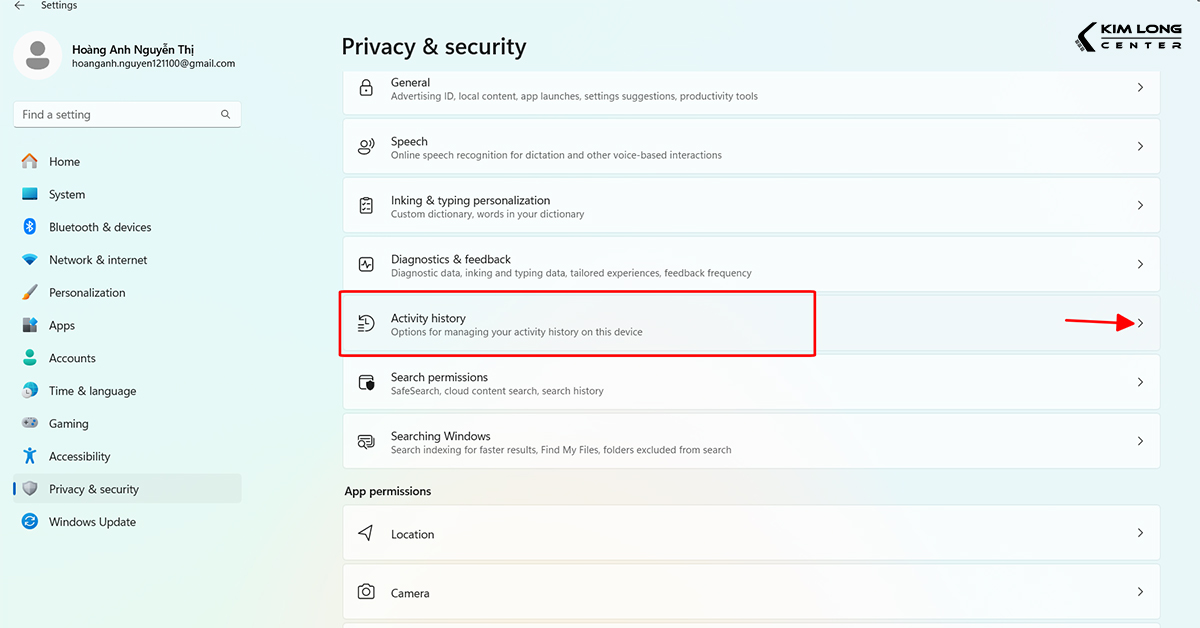This screenshot has height=628, width=1200.
Task: Expand Diagnostics & feedback chevron
Action: pyautogui.click(x=1140, y=265)
